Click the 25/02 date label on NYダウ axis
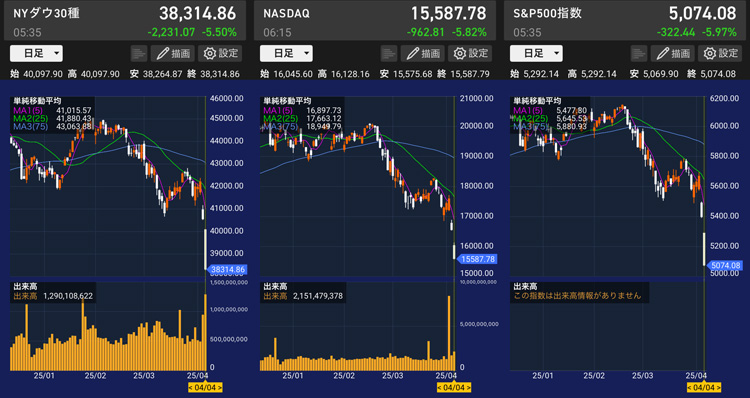 (x=95, y=376)
